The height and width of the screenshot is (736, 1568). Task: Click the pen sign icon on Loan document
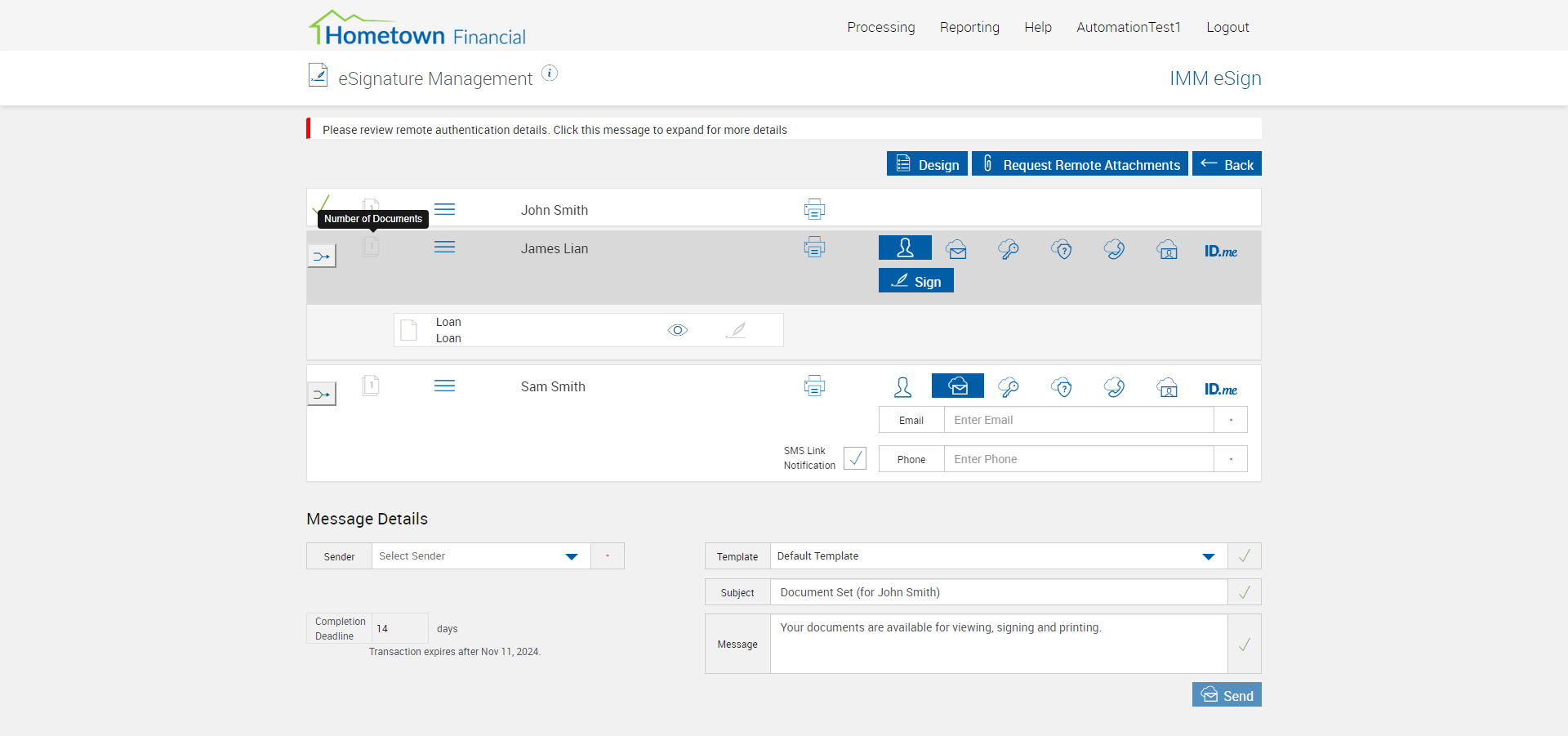(x=736, y=330)
